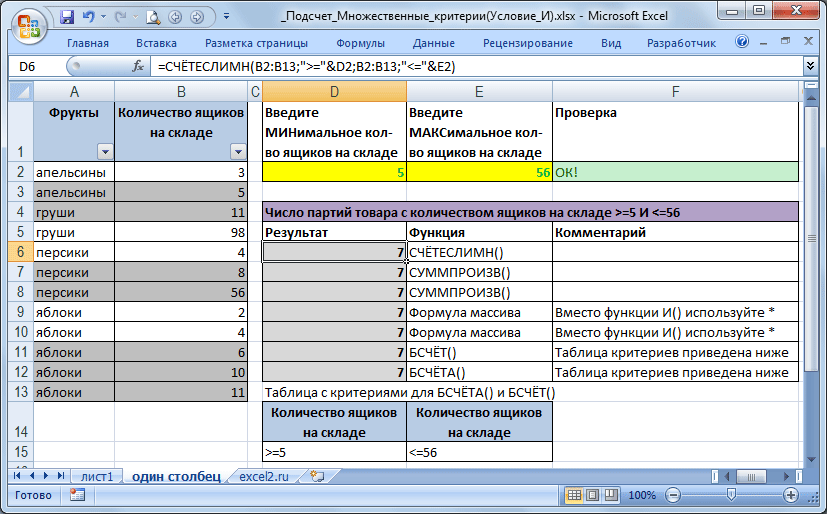Open the Фрукты column filter dropdown
827x514 pixels.
pyautogui.click(x=106, y=151)
